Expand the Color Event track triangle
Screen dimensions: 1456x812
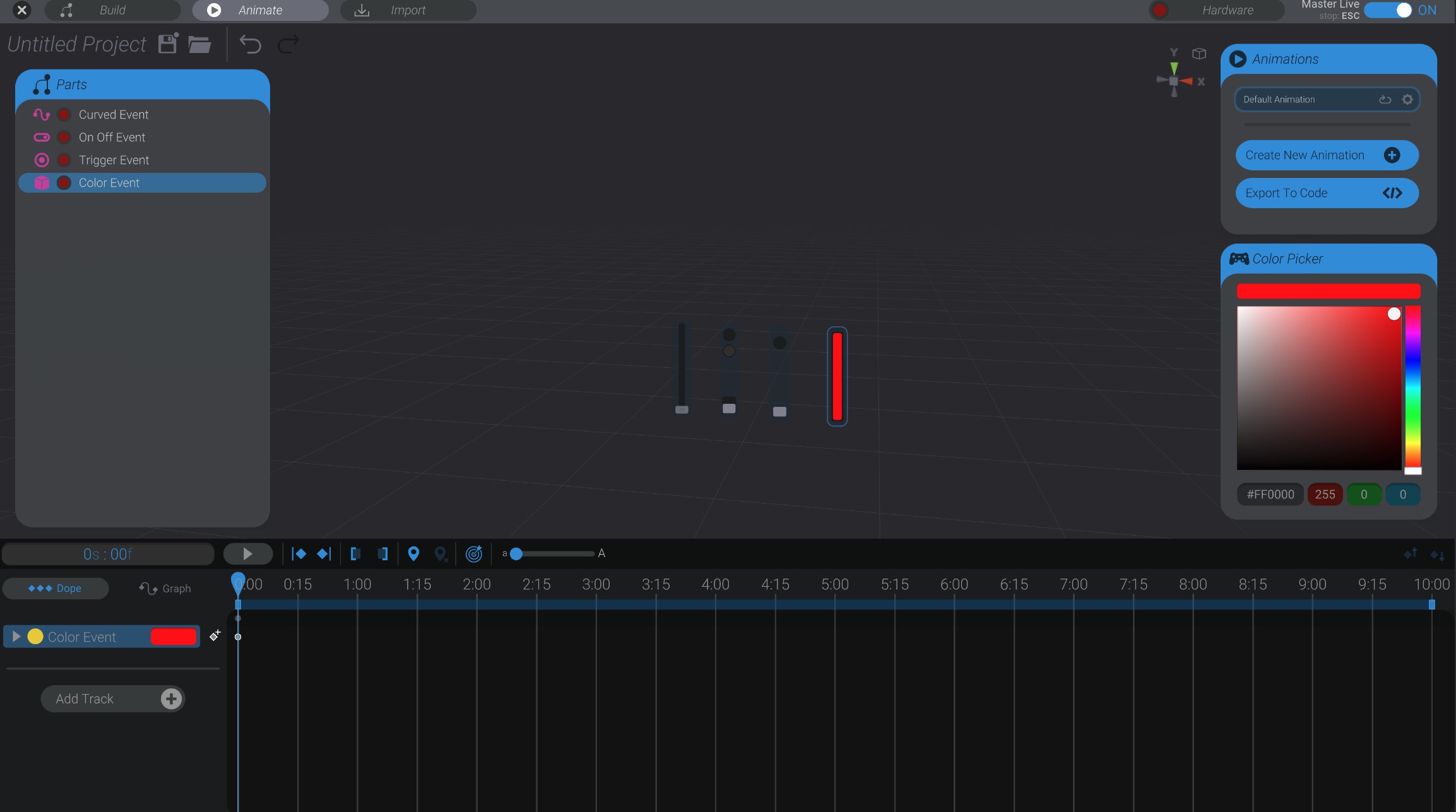pos(16,637)
